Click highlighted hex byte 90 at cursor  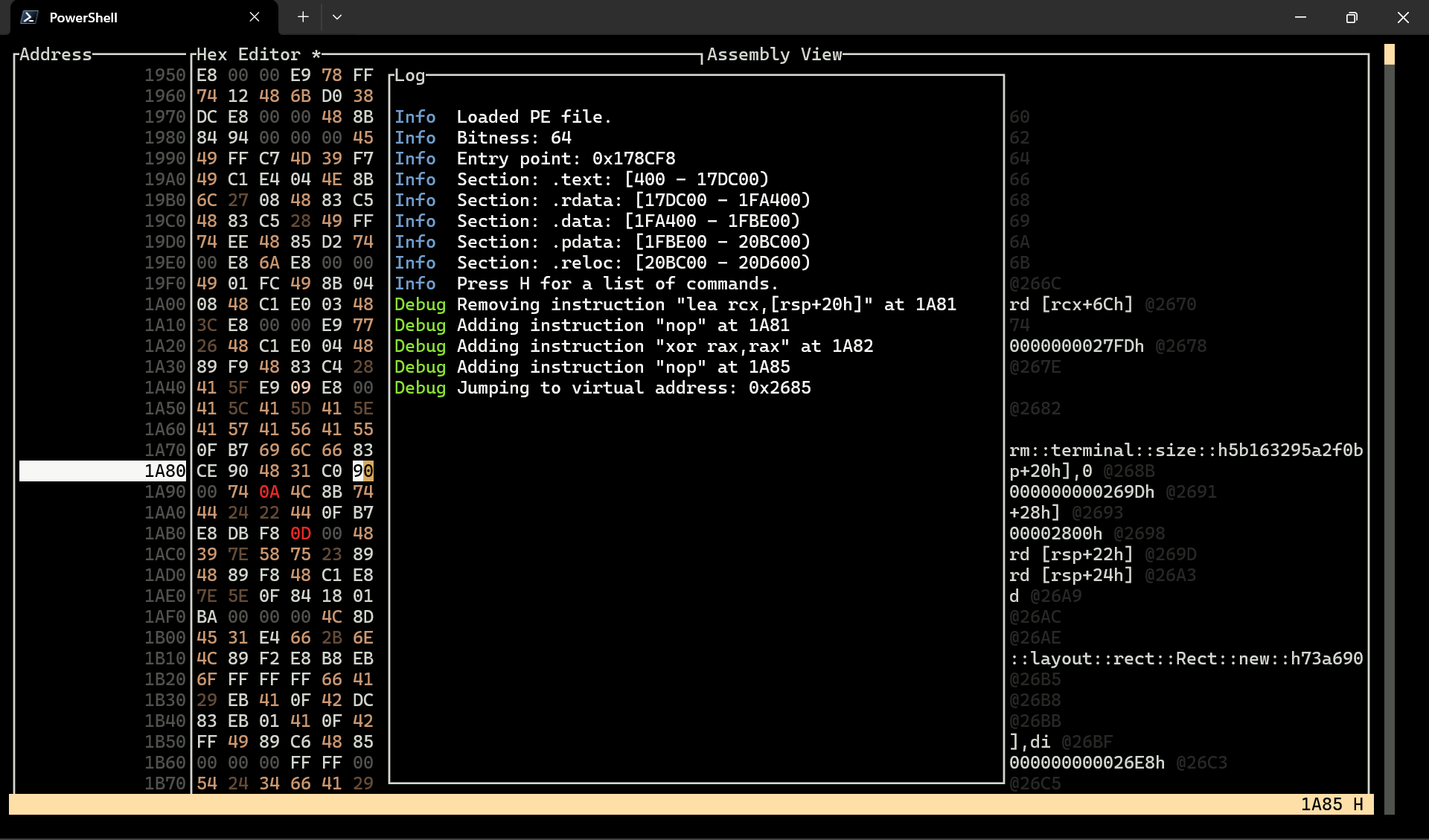363,471
